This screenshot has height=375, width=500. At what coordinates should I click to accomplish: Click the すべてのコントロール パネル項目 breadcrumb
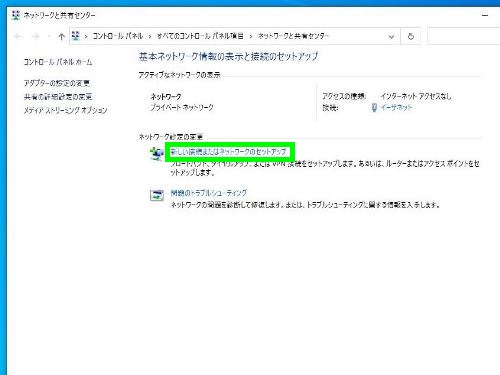click(x=200, y=36)
